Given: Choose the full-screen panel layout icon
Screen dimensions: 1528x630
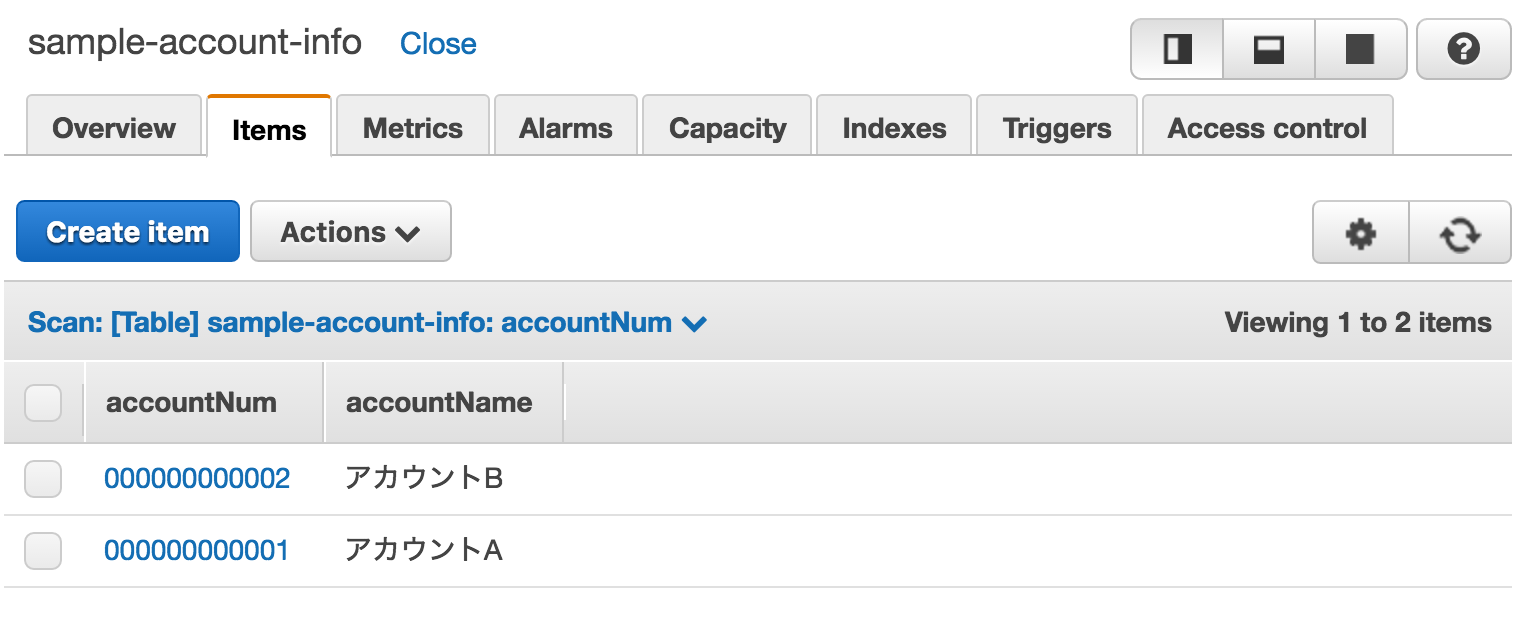Looking at the screenshot, I should (1360, 49).
